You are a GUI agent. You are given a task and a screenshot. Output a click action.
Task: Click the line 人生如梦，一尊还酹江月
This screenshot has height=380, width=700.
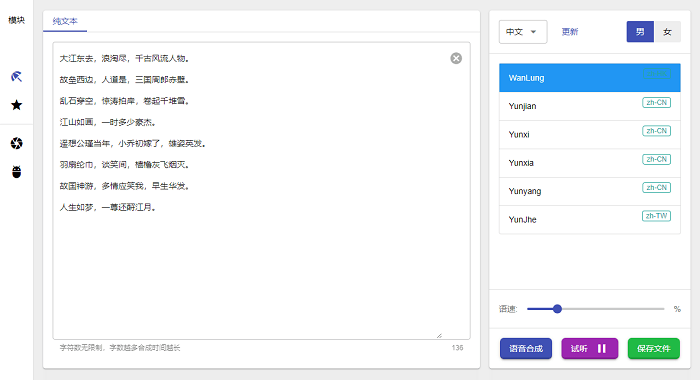[108, 207]
